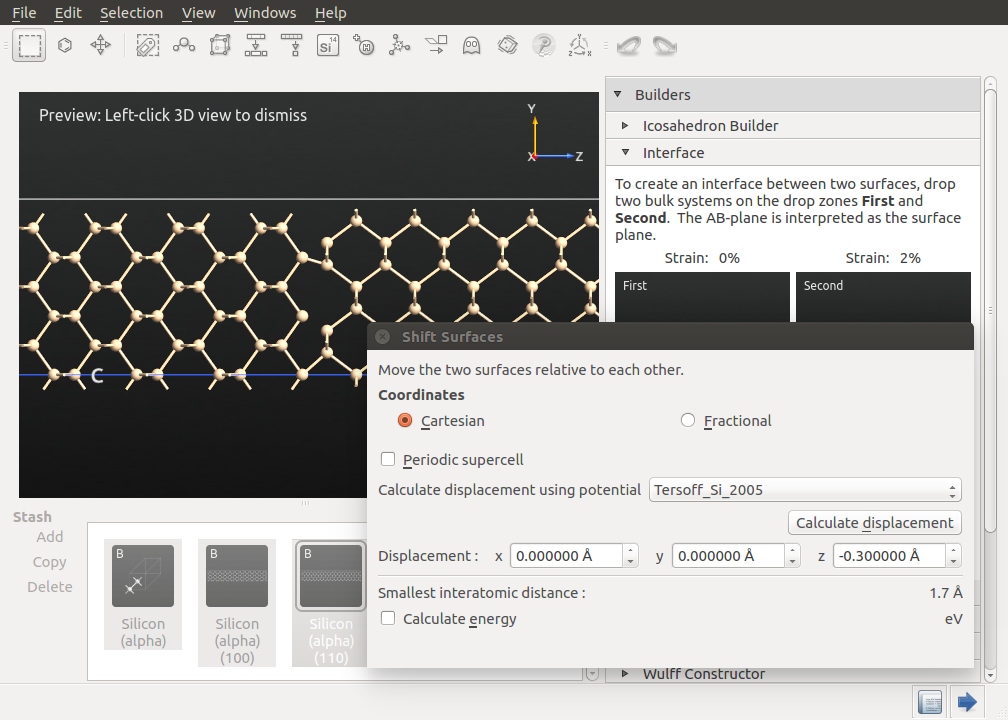Click the z displacement input field

889,555
